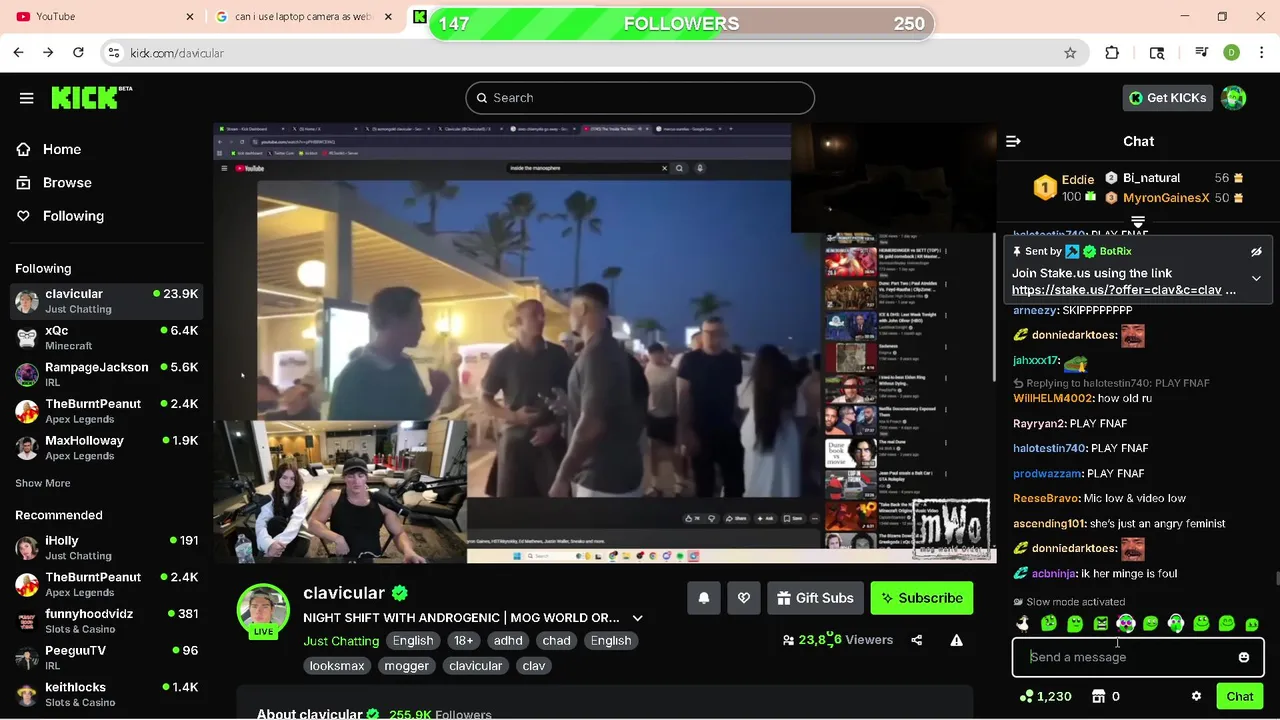1280x720 pixels.
Task: Subscribe to clavicular
Action: point(922,598)
